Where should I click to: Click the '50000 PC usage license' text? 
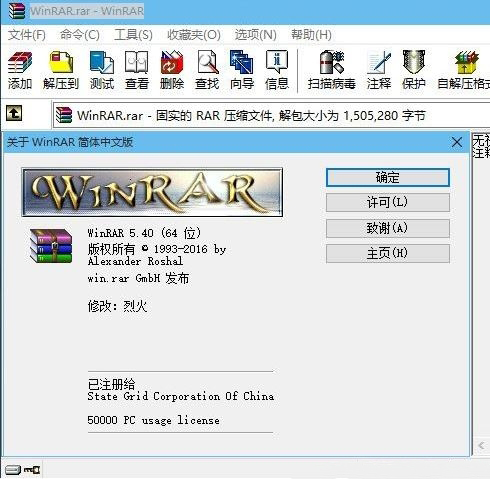pos(153,420)
